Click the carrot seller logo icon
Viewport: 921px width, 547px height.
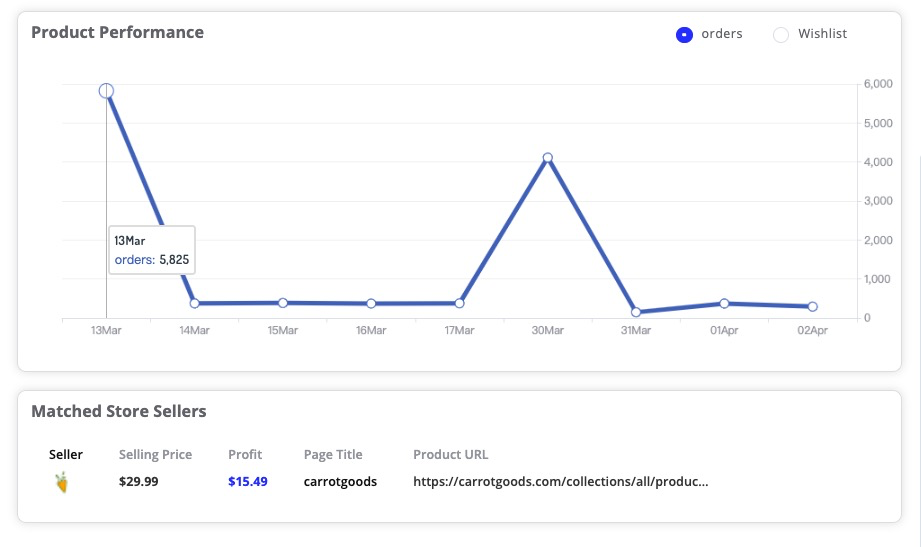click(x=62, y=482)
